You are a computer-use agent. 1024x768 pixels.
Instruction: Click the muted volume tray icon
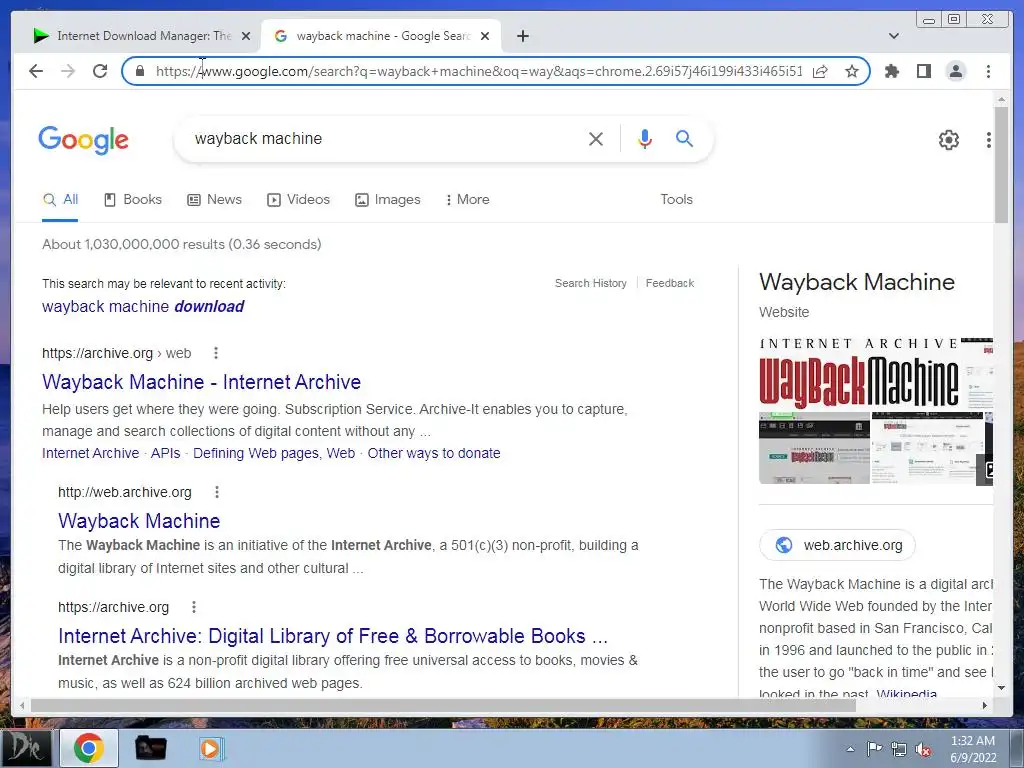923,749
